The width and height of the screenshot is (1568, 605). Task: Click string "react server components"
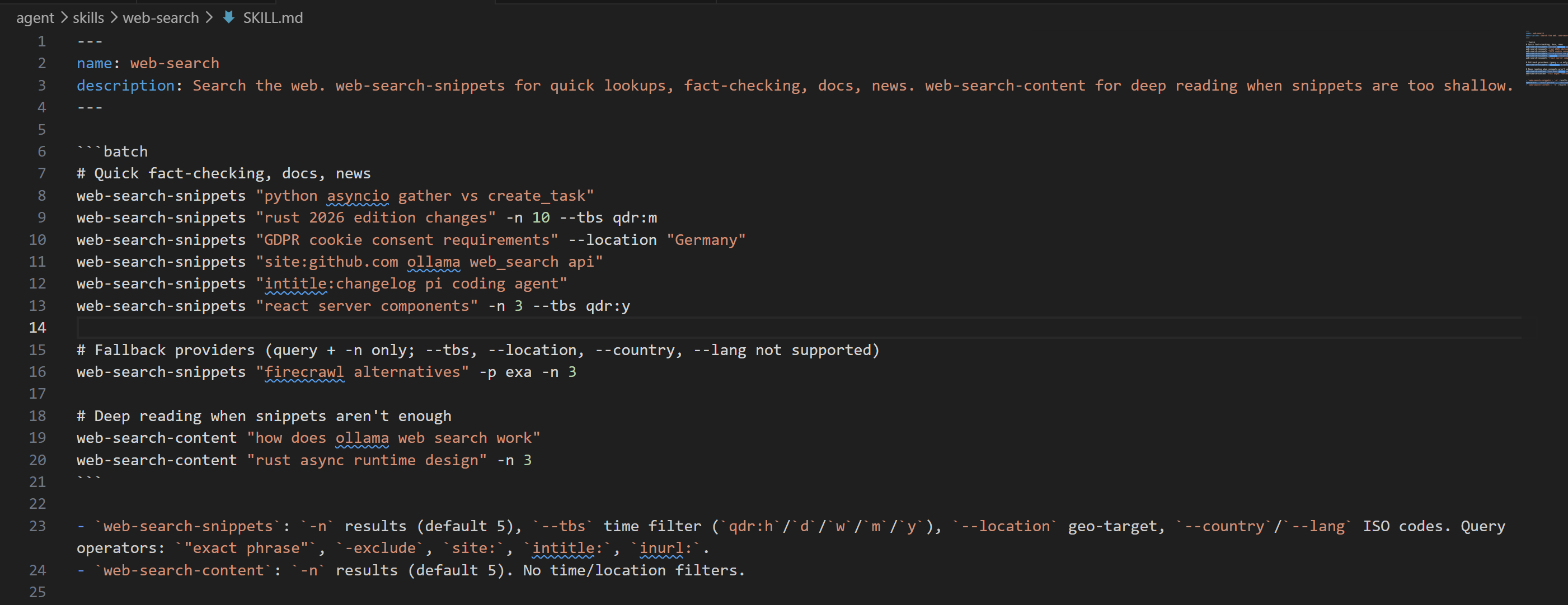click(x=367, y=306)
